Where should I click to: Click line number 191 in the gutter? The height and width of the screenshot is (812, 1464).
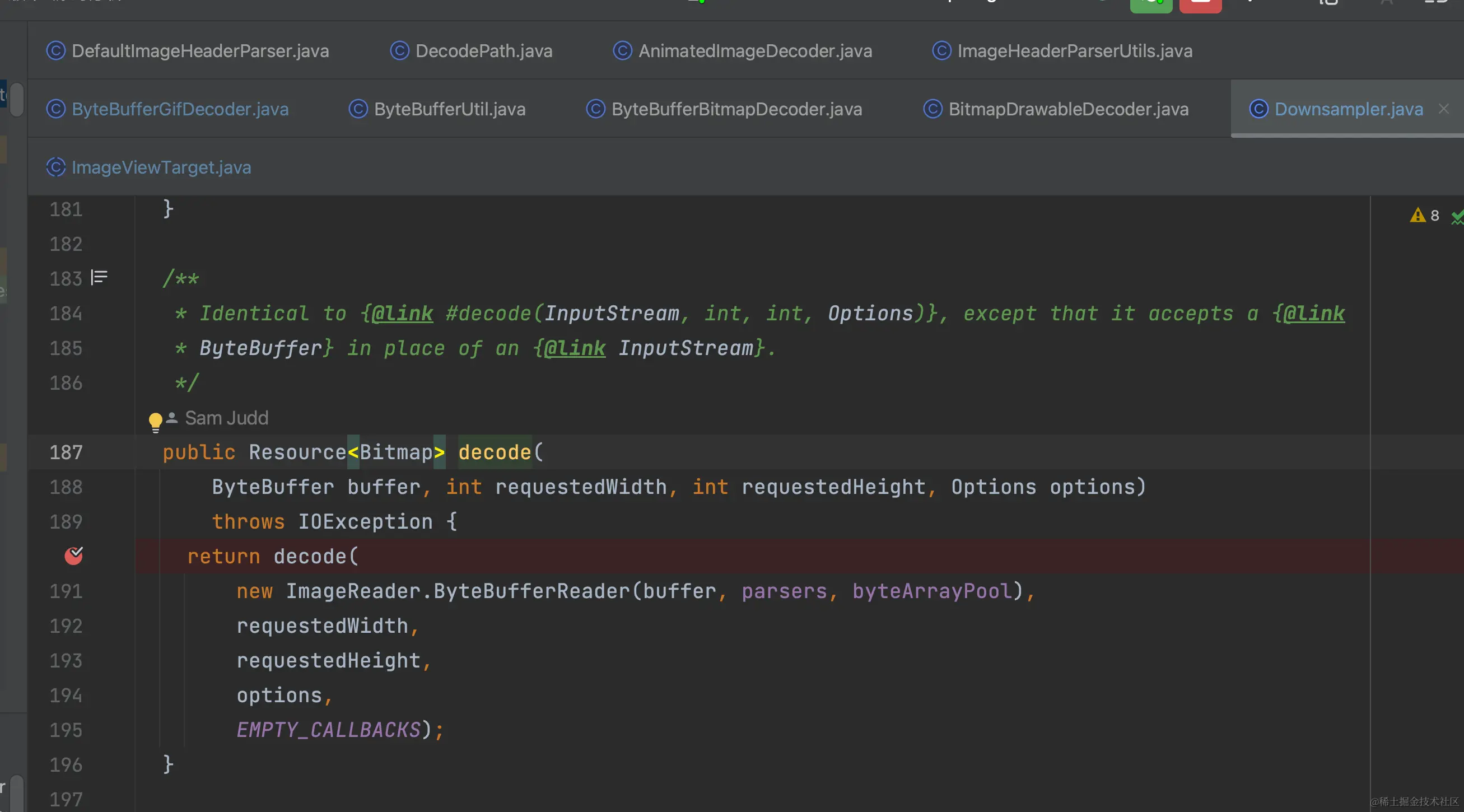coord(66,591)
